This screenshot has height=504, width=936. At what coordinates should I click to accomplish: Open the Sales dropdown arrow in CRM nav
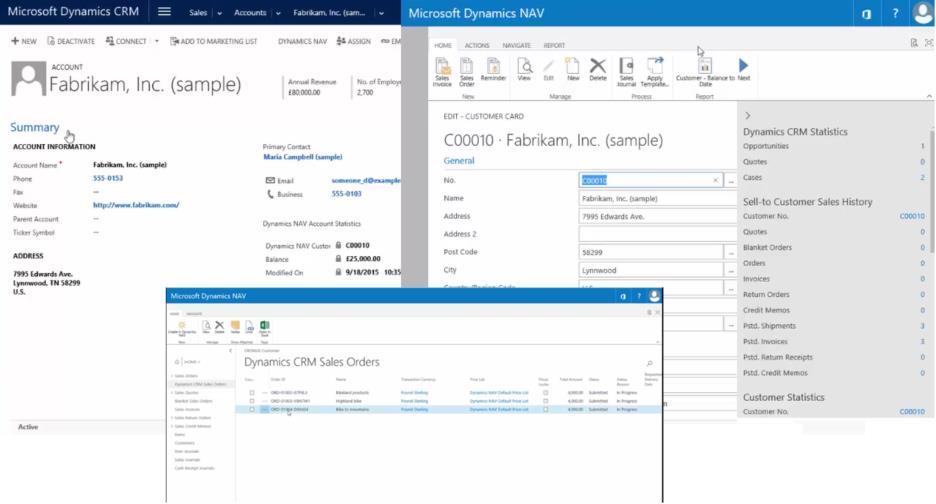click(x=219, y=13)
